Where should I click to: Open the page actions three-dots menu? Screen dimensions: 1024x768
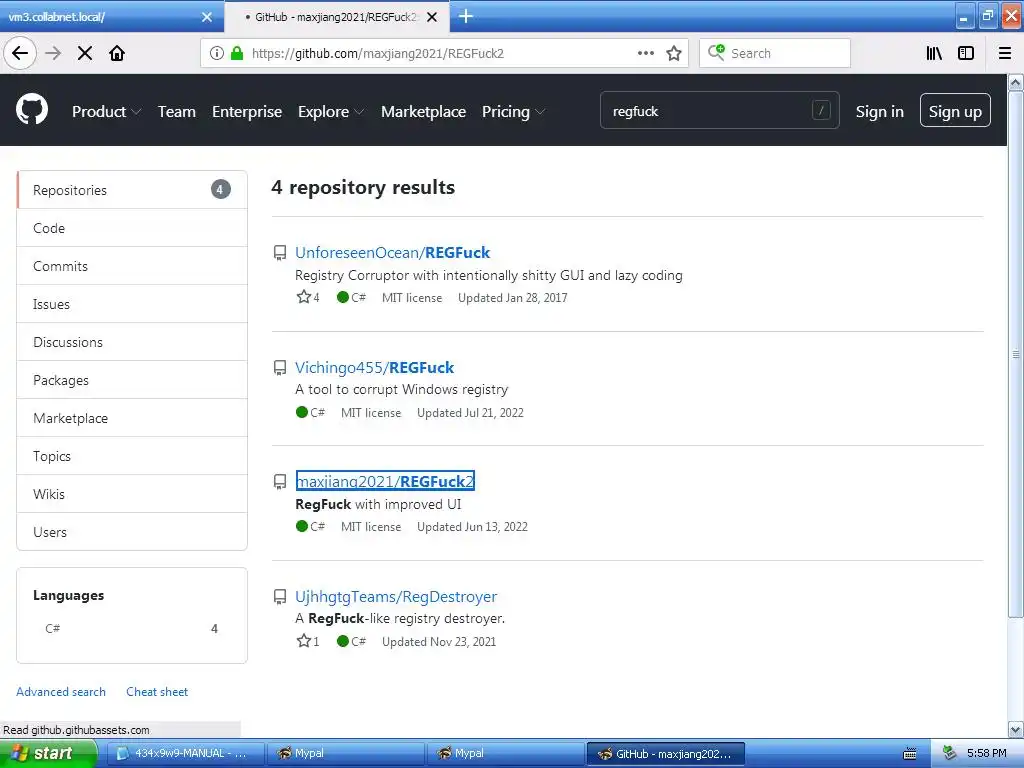pyautogui.click(x=645, y=53)
